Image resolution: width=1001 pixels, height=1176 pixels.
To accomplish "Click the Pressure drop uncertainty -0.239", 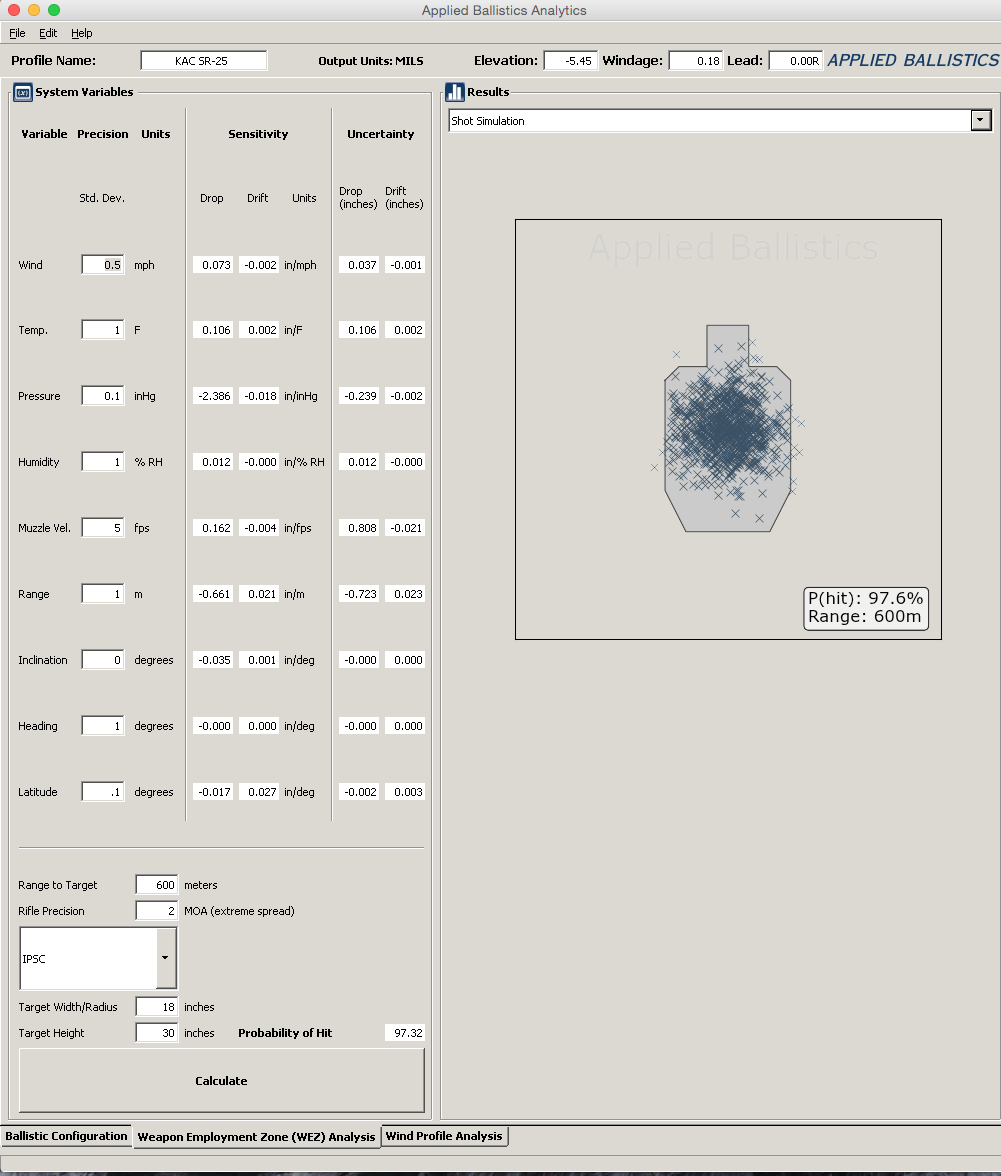I will (359, 396).
